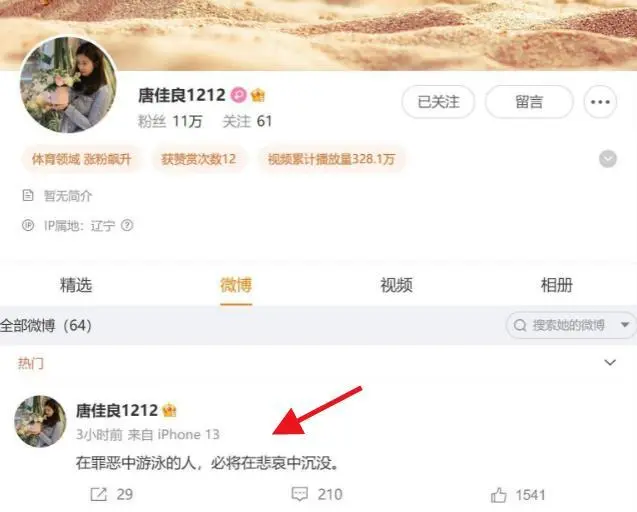Click the question mark next to IP属地
This screenshot has height=512, width=637.
[x=127, y=225]
